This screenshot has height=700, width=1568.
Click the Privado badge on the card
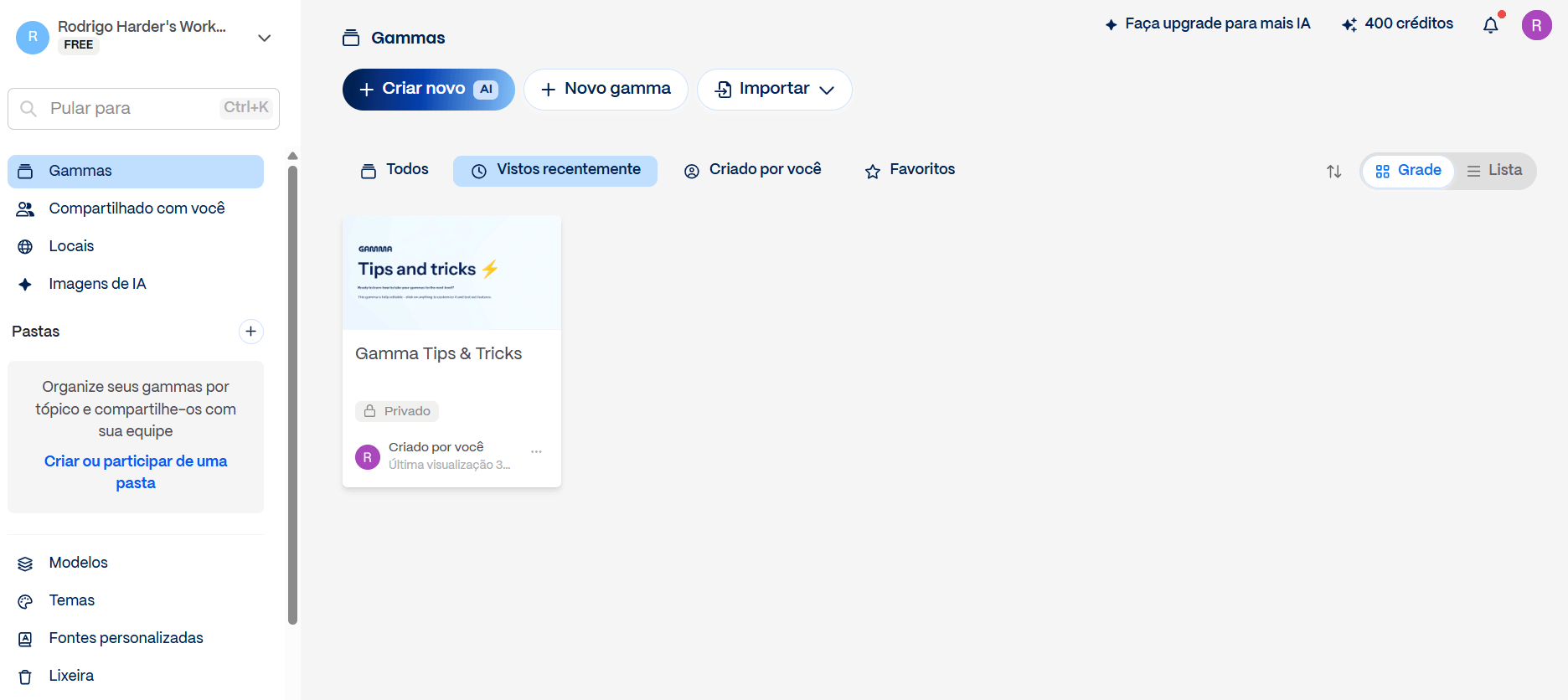click(x=397, y=411)
